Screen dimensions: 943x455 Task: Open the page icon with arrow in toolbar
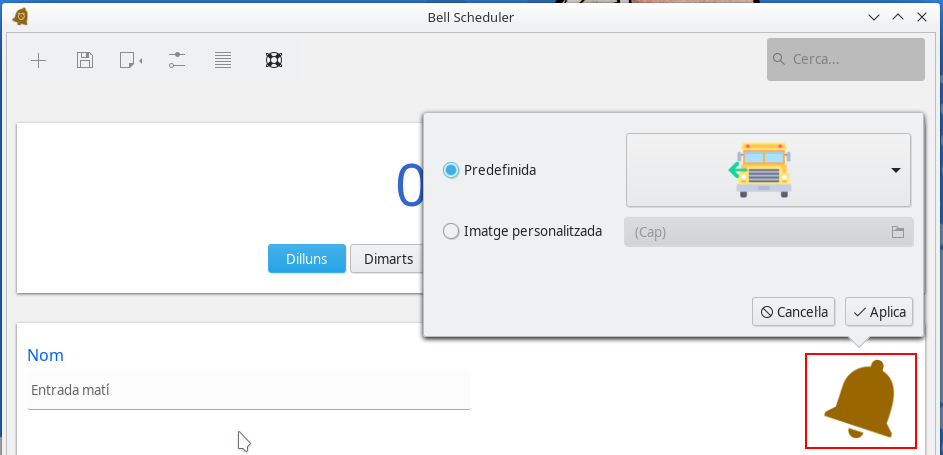coord(130,61)
